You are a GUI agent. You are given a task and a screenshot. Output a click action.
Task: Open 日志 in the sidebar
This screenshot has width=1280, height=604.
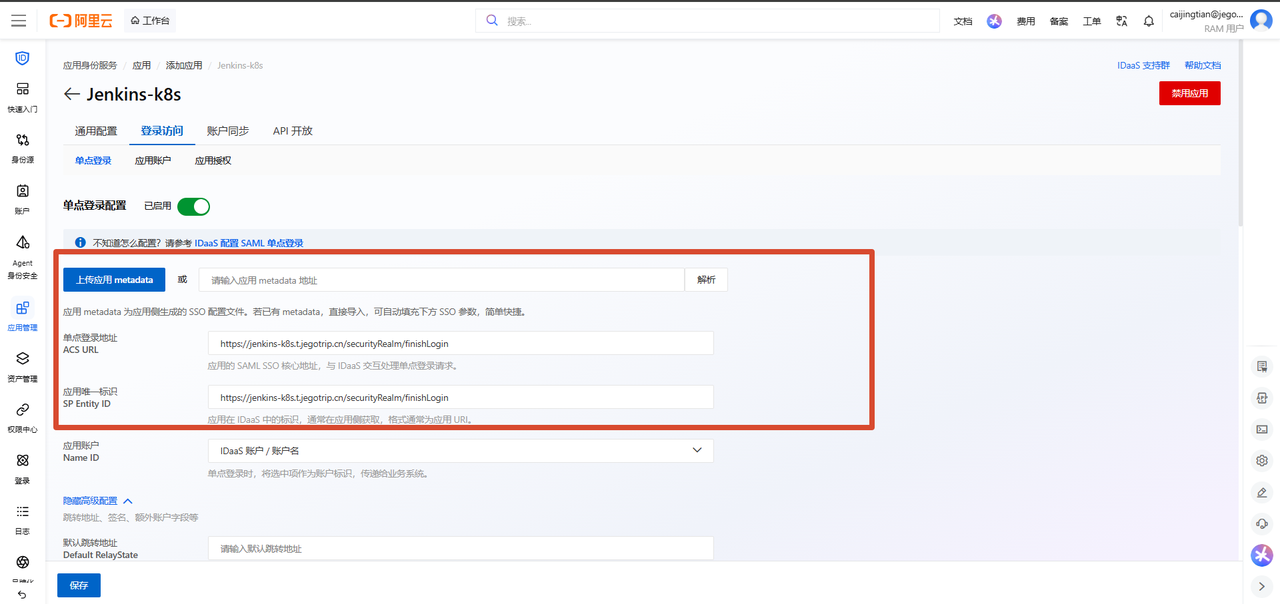pos(22,519)
